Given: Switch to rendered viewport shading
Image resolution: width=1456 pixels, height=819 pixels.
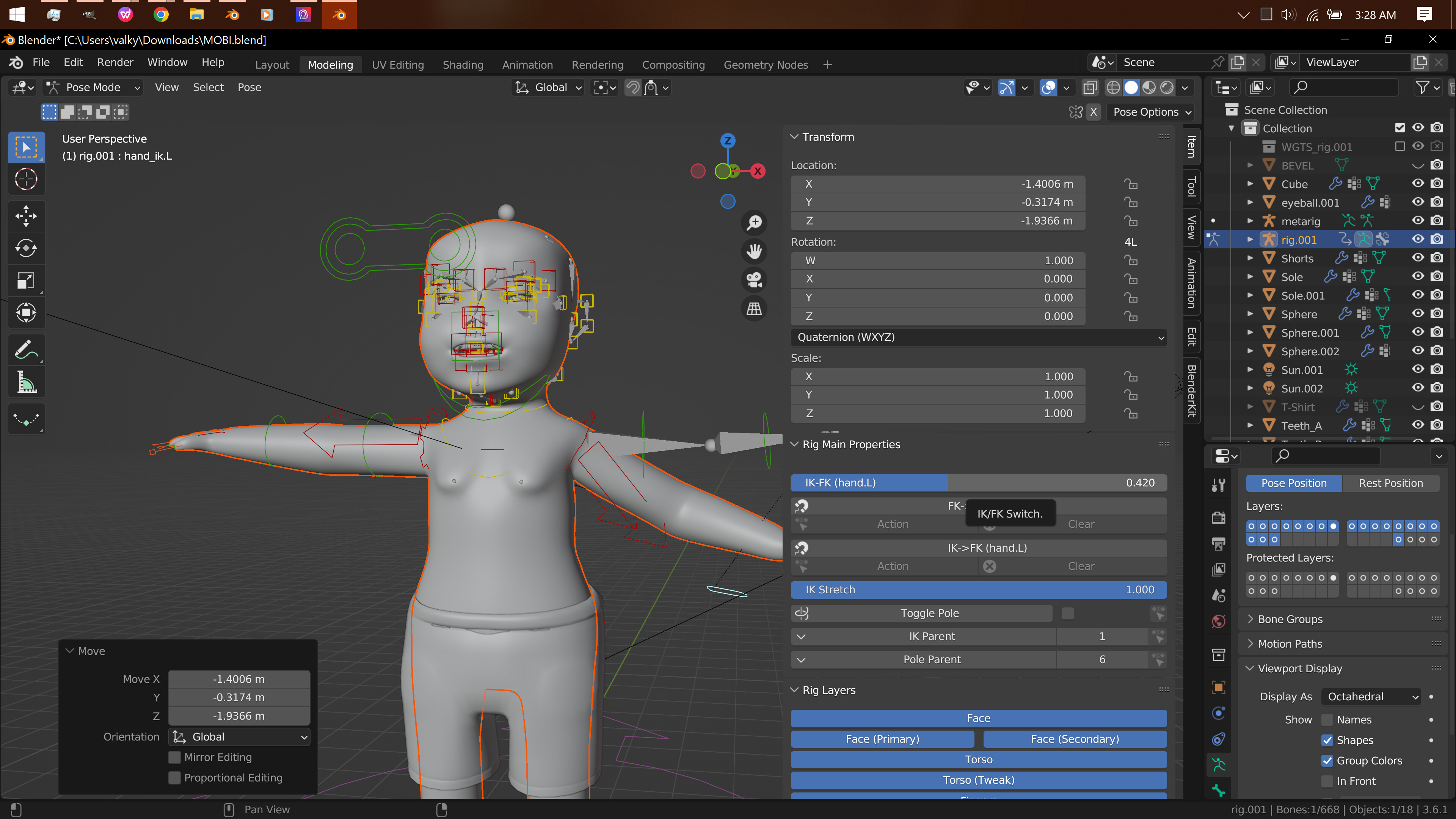Looking at the screenshot, I should pyautogui.click(x=1167, y=87).
